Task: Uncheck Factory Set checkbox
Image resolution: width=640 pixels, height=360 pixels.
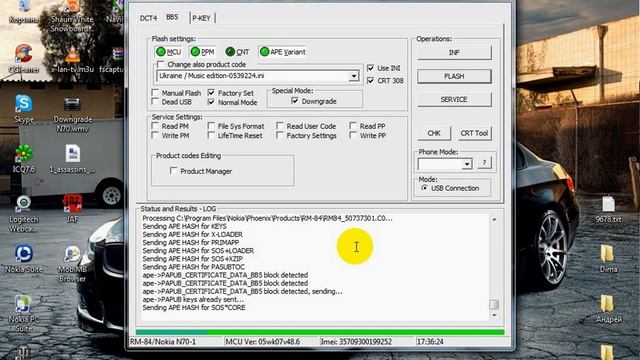Action: [x=211, y=93]
